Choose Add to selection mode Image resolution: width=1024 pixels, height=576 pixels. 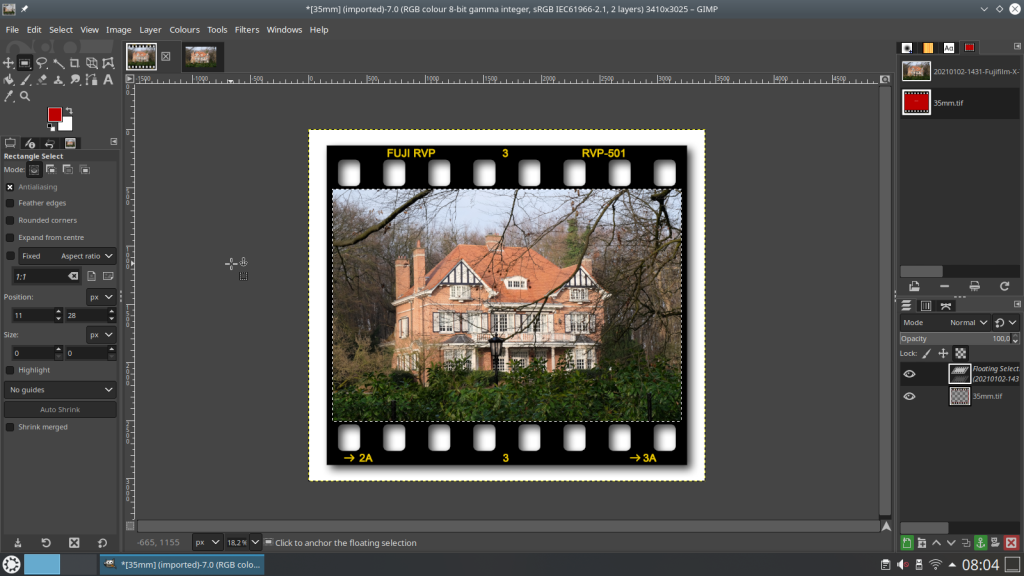[51, 170]
